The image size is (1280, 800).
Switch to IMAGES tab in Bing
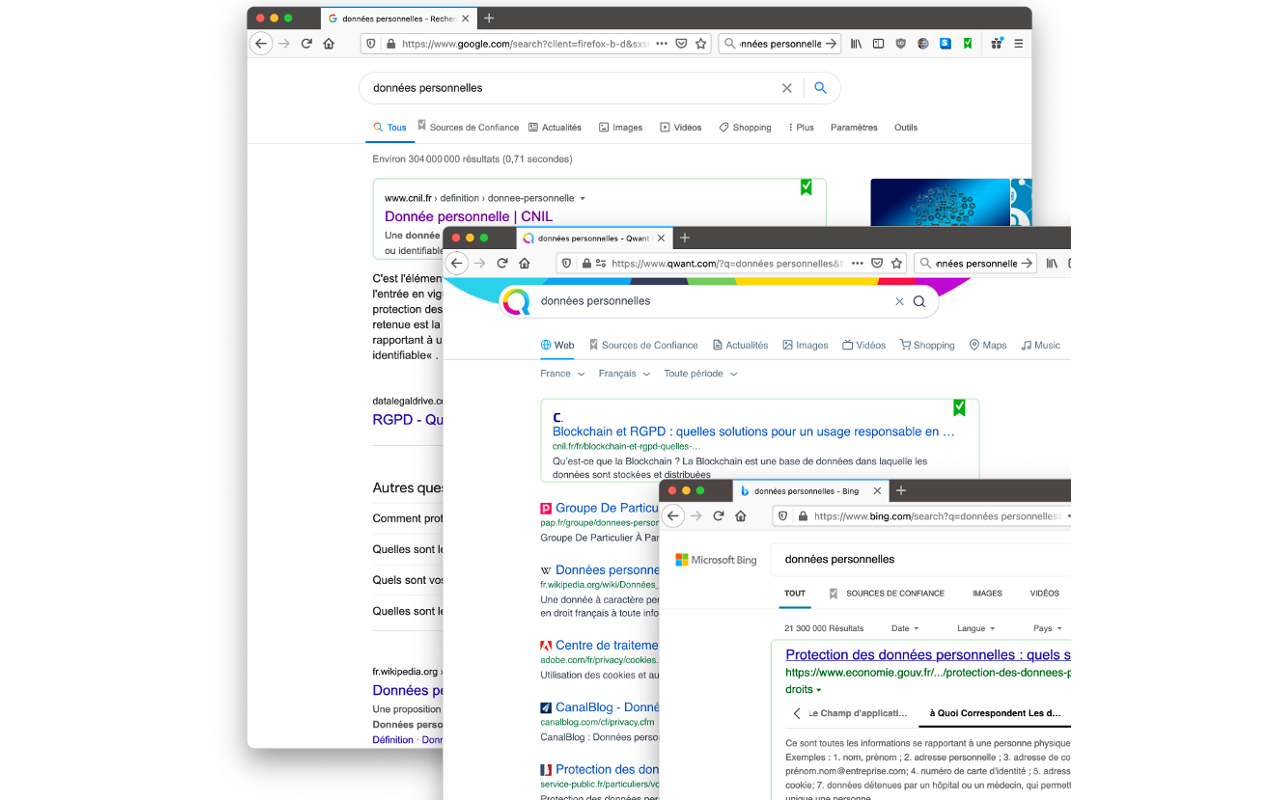[987, 593]
